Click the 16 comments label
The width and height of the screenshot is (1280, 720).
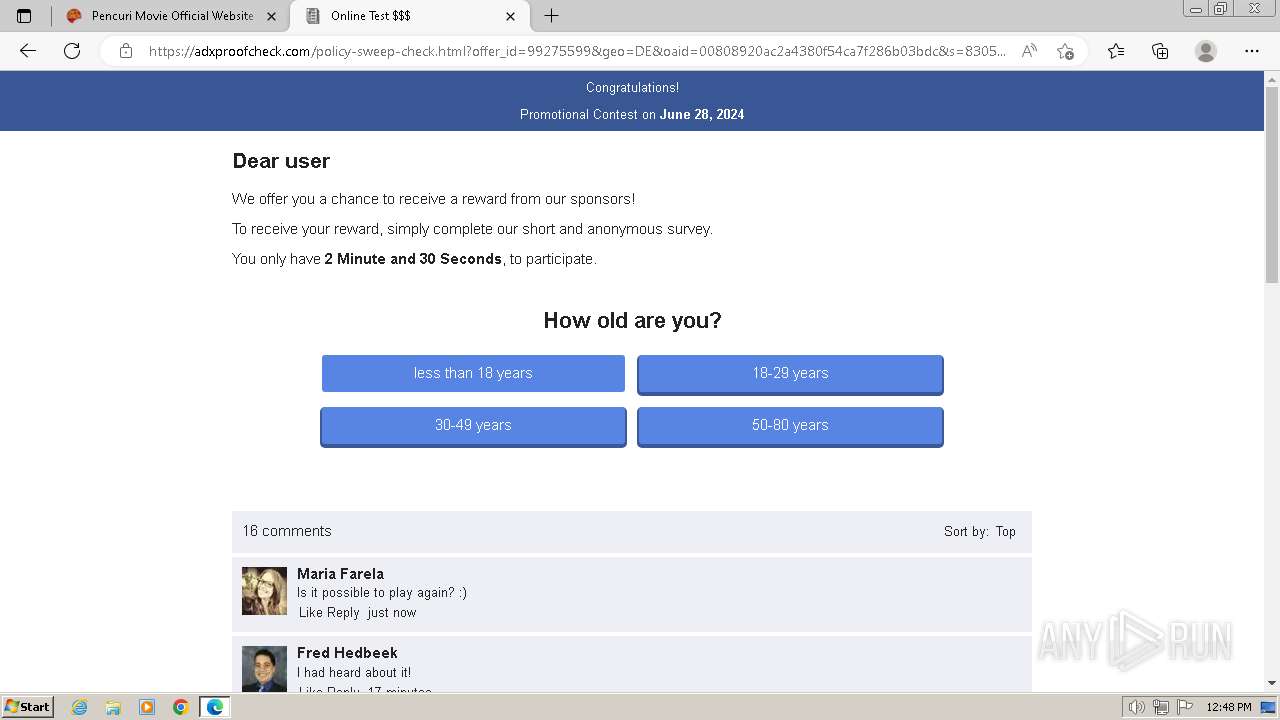pyautogui.click(x=287, y=531)
